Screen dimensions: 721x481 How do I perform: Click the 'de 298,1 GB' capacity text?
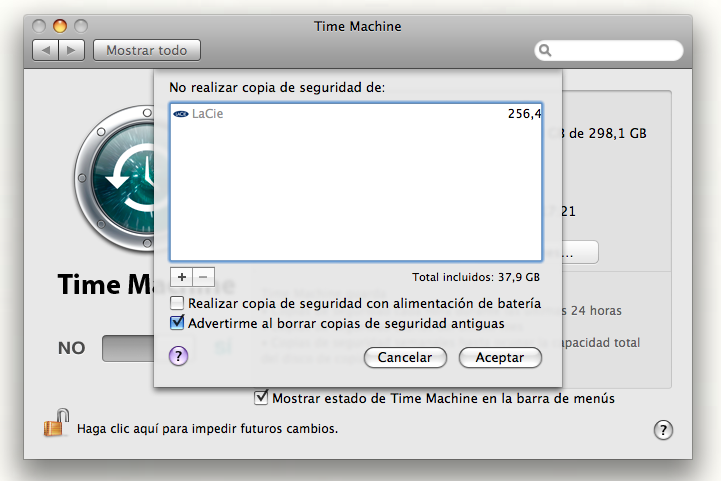click(x=607, y=133)
